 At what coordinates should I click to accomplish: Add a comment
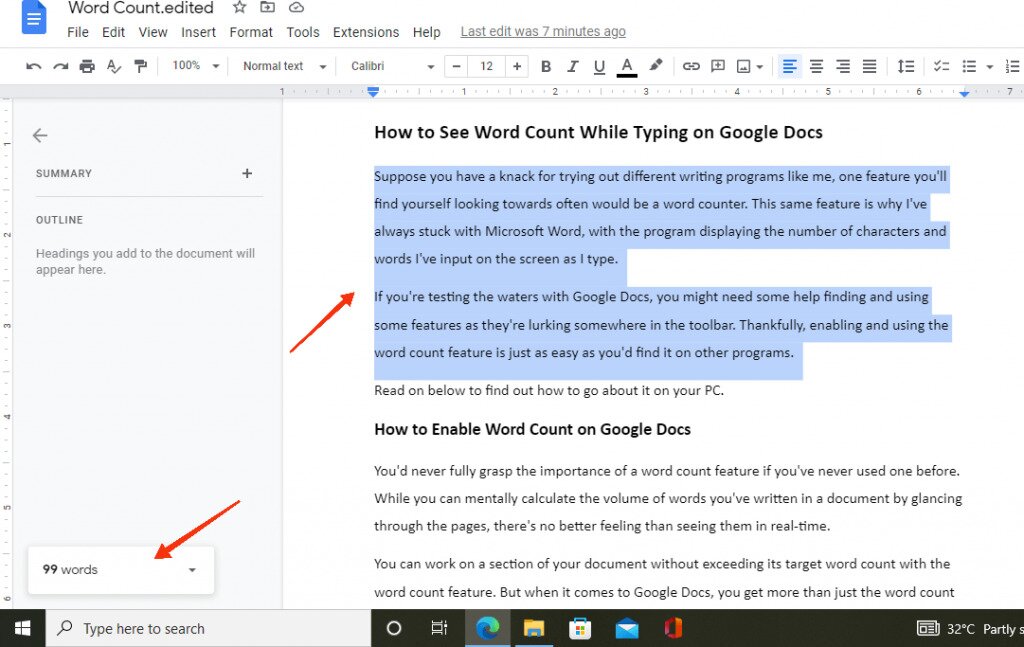click(x=718, y=65)
